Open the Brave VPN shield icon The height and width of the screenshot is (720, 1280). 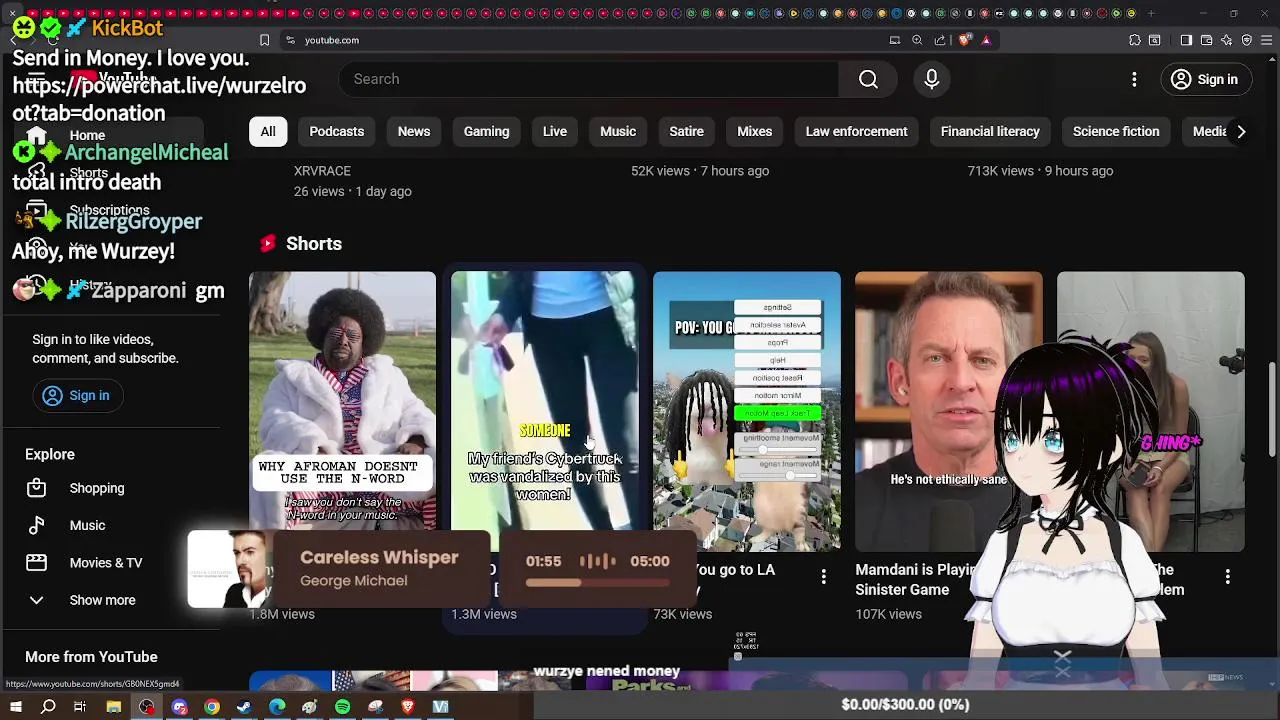coord(1247,40)
